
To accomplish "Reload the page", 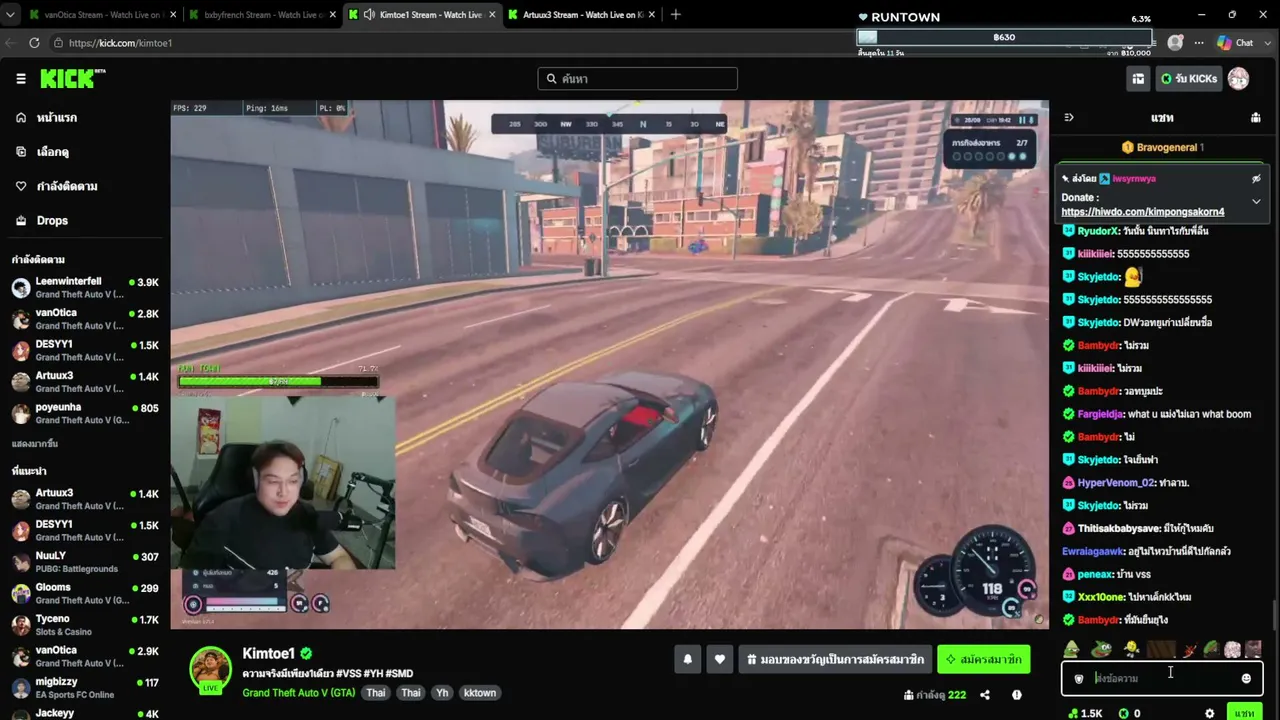I will pyautogui.click(x=34, y=43).
